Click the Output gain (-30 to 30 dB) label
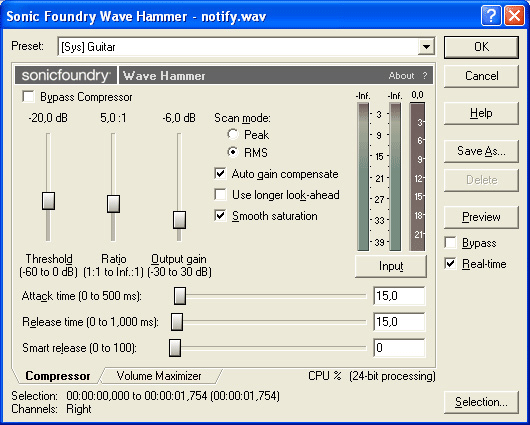Image resolution: width=530 pixels, height=425 pixels. point(179,265)
